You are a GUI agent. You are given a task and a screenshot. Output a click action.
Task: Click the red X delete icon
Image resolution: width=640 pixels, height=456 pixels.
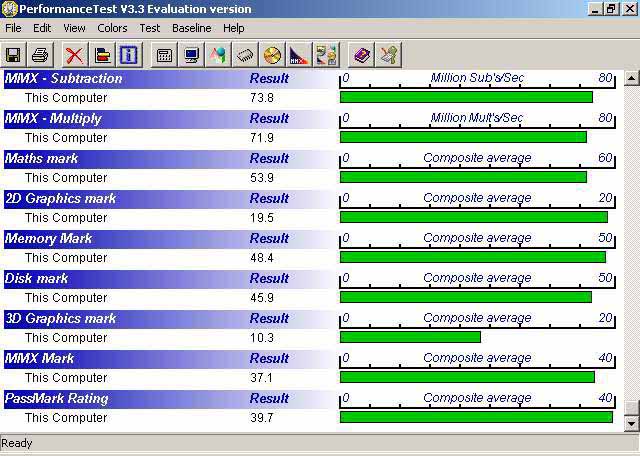(x=74, y=55)
